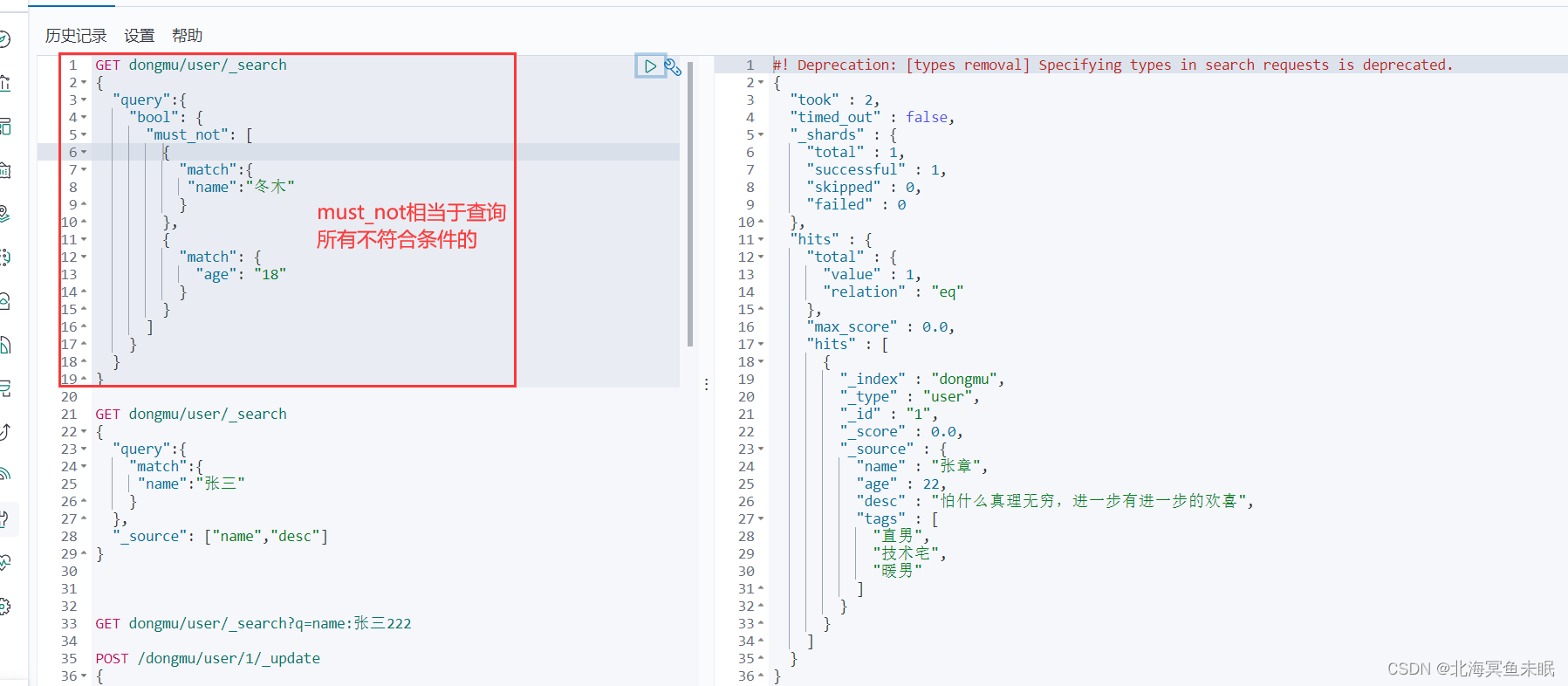
Task: Run the request with the green play button
Action: click(x=650, y=65)
